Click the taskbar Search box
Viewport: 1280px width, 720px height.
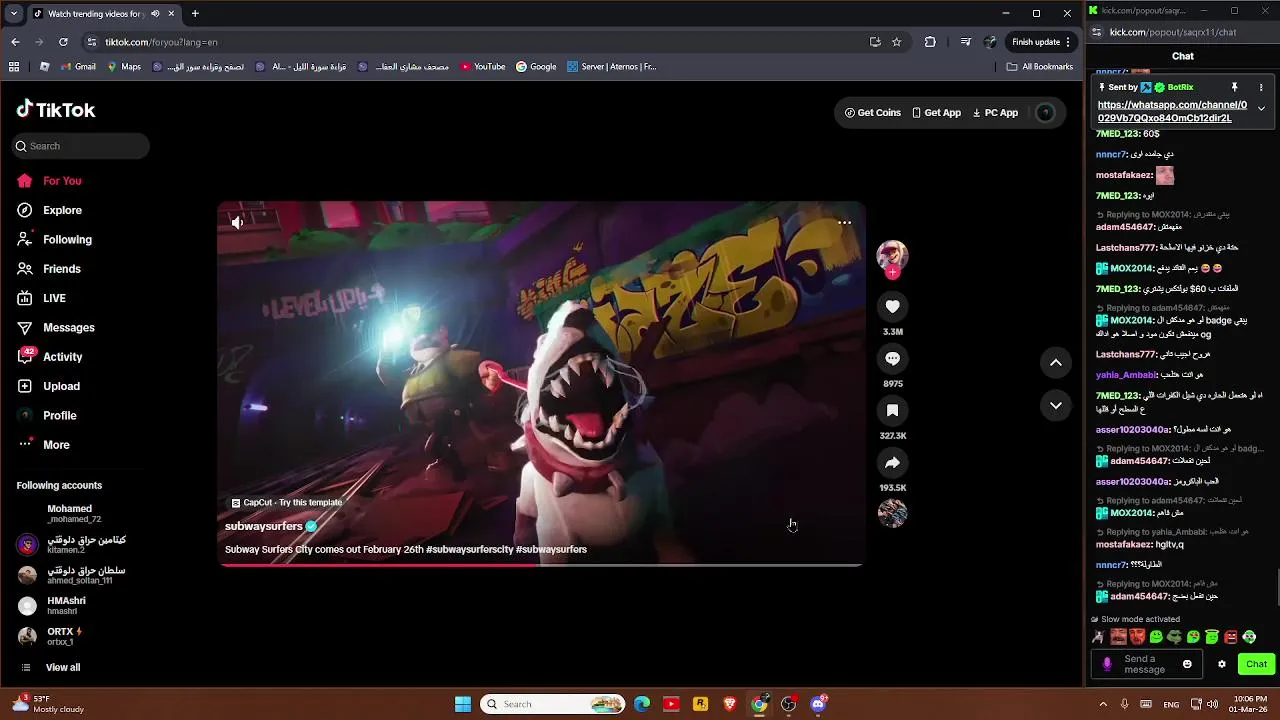tap(552, 704)
